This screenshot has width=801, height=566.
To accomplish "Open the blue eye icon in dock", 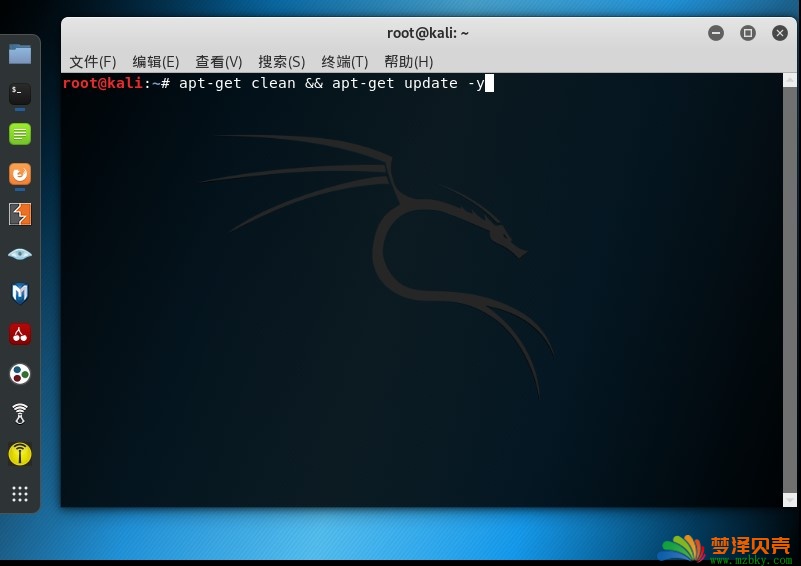I will click(20, 254).
